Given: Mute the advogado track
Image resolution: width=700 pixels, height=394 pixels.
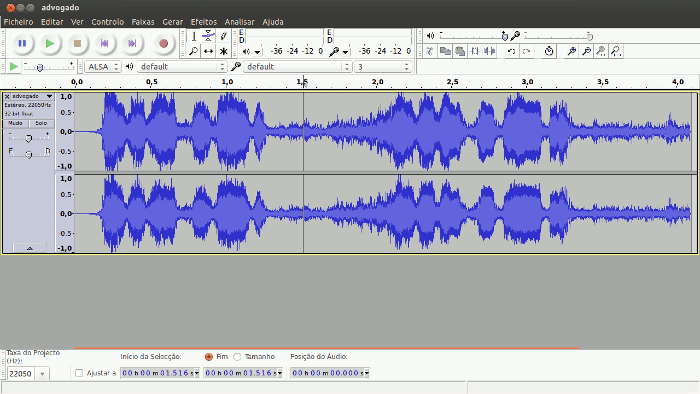Looking at the screenshot, I should tap(16, 123).
